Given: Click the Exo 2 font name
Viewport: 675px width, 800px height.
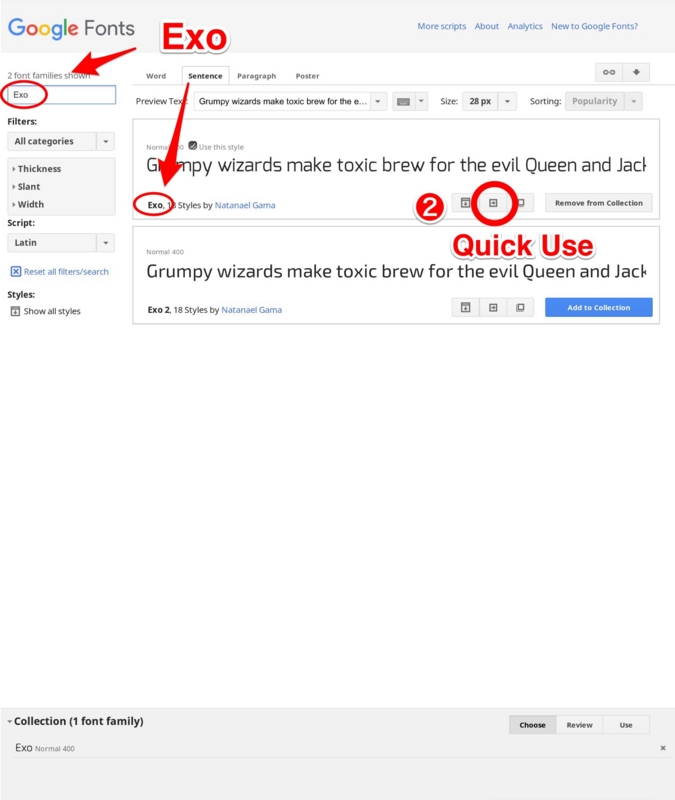Looking at the screenshot, I should click(159, 310).
